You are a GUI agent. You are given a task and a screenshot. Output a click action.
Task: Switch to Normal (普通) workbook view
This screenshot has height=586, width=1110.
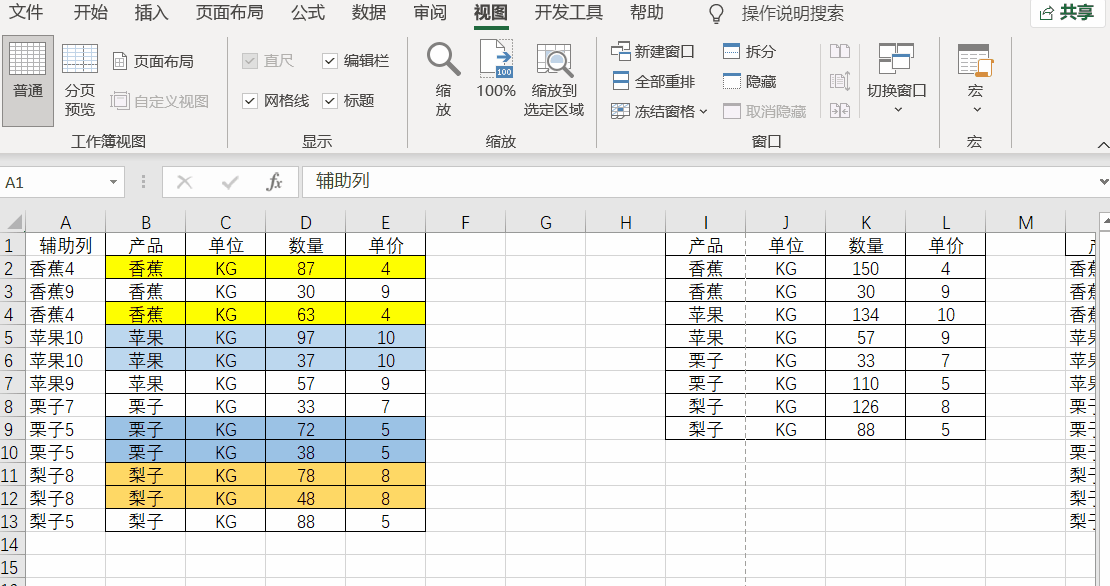[28, 81]
